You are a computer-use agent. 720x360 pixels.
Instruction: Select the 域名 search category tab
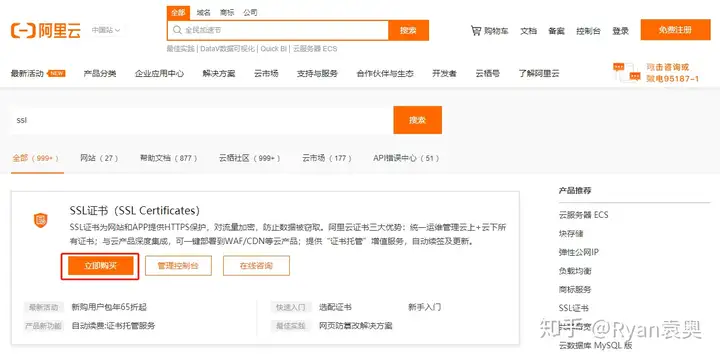pyautogui.click(x=203, y=12)
